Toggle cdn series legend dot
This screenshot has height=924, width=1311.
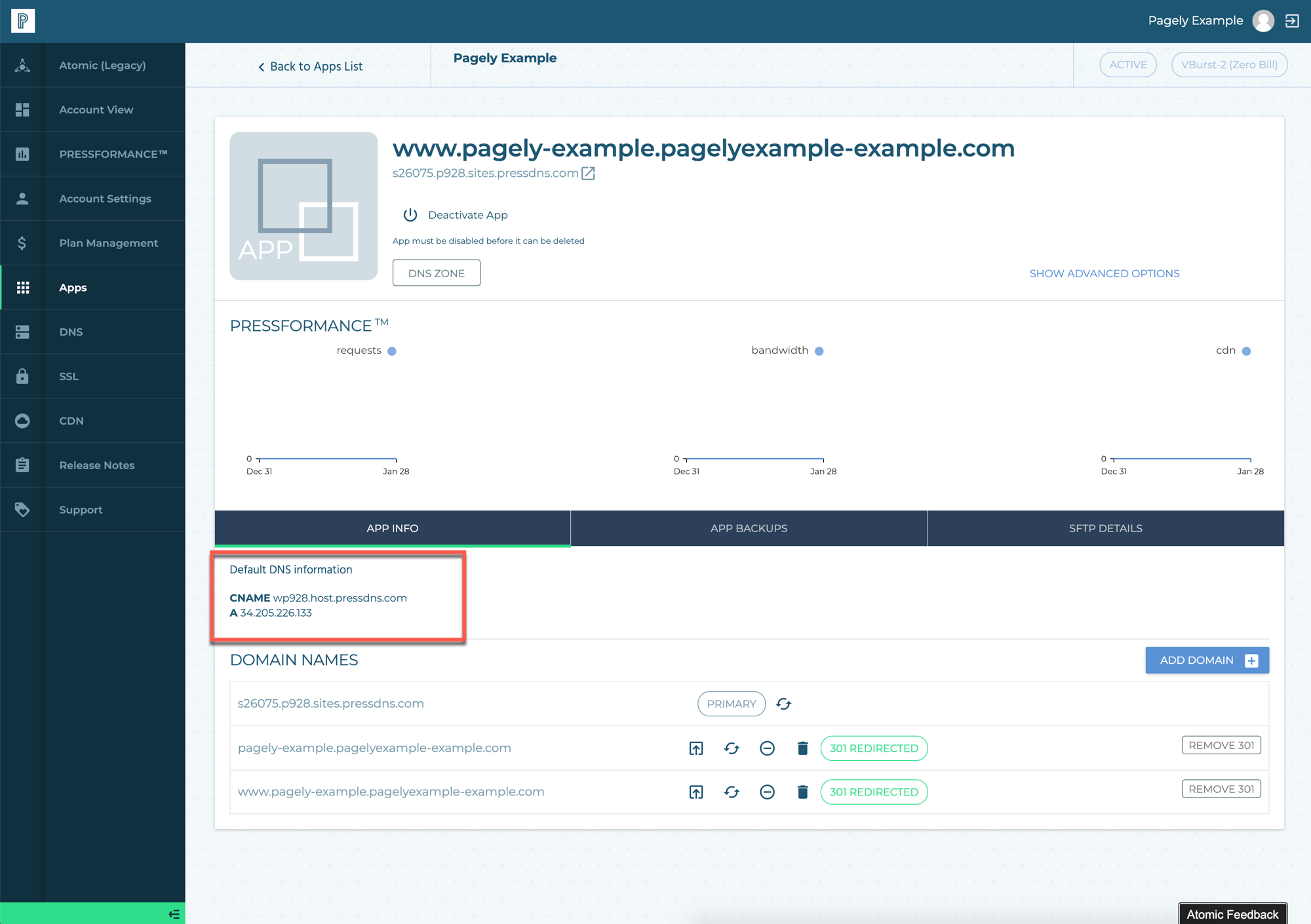(x=1247, y=351)
